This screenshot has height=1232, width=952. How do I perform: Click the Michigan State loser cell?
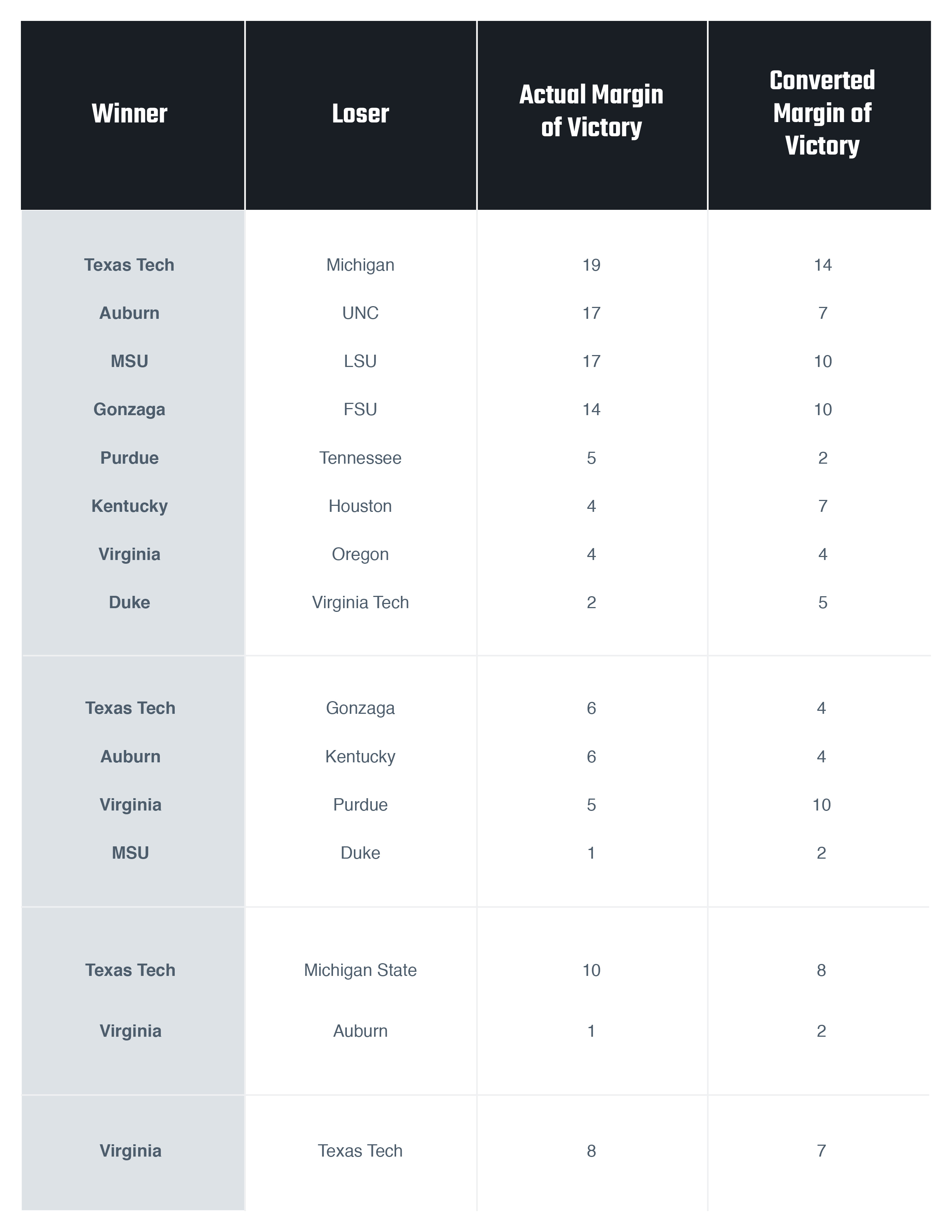pyautogui.click(x=360, y=970)
